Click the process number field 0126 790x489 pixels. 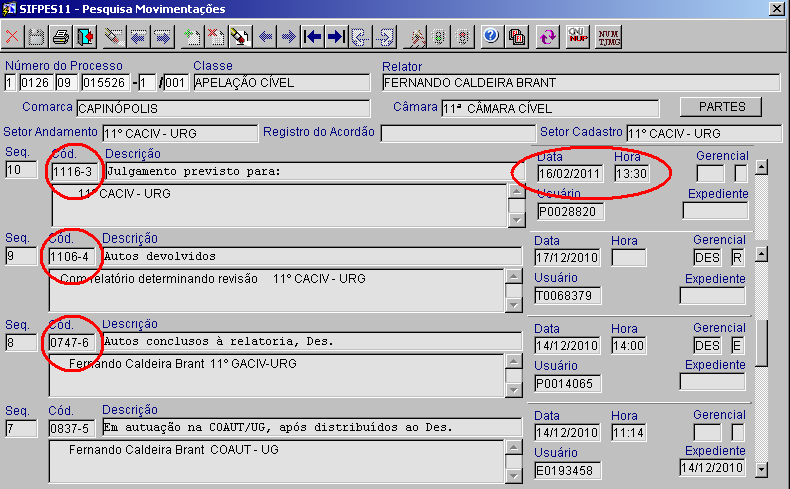click(x=35, y=83)
